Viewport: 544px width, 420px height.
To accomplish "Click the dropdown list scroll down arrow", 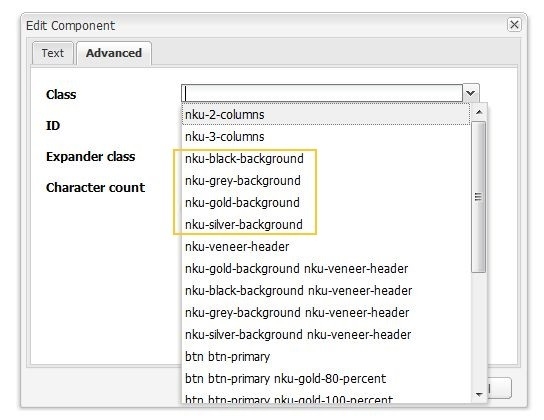I will (479, 395).
